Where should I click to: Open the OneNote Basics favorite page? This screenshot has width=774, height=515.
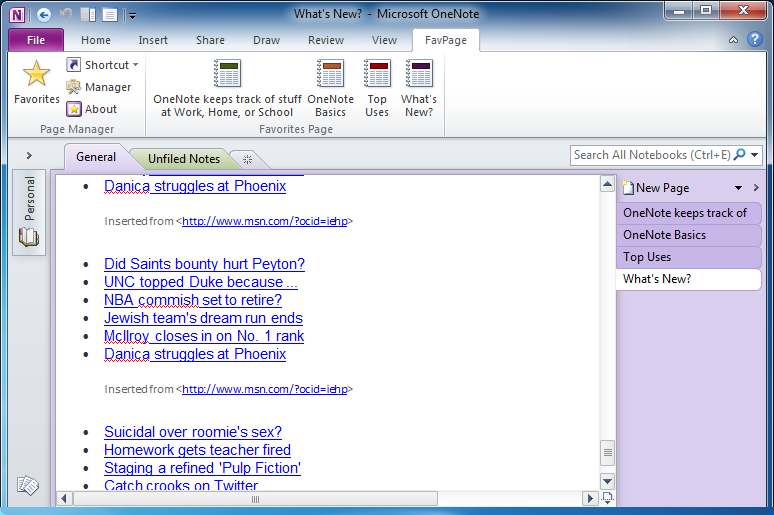[x=330, y=88]
